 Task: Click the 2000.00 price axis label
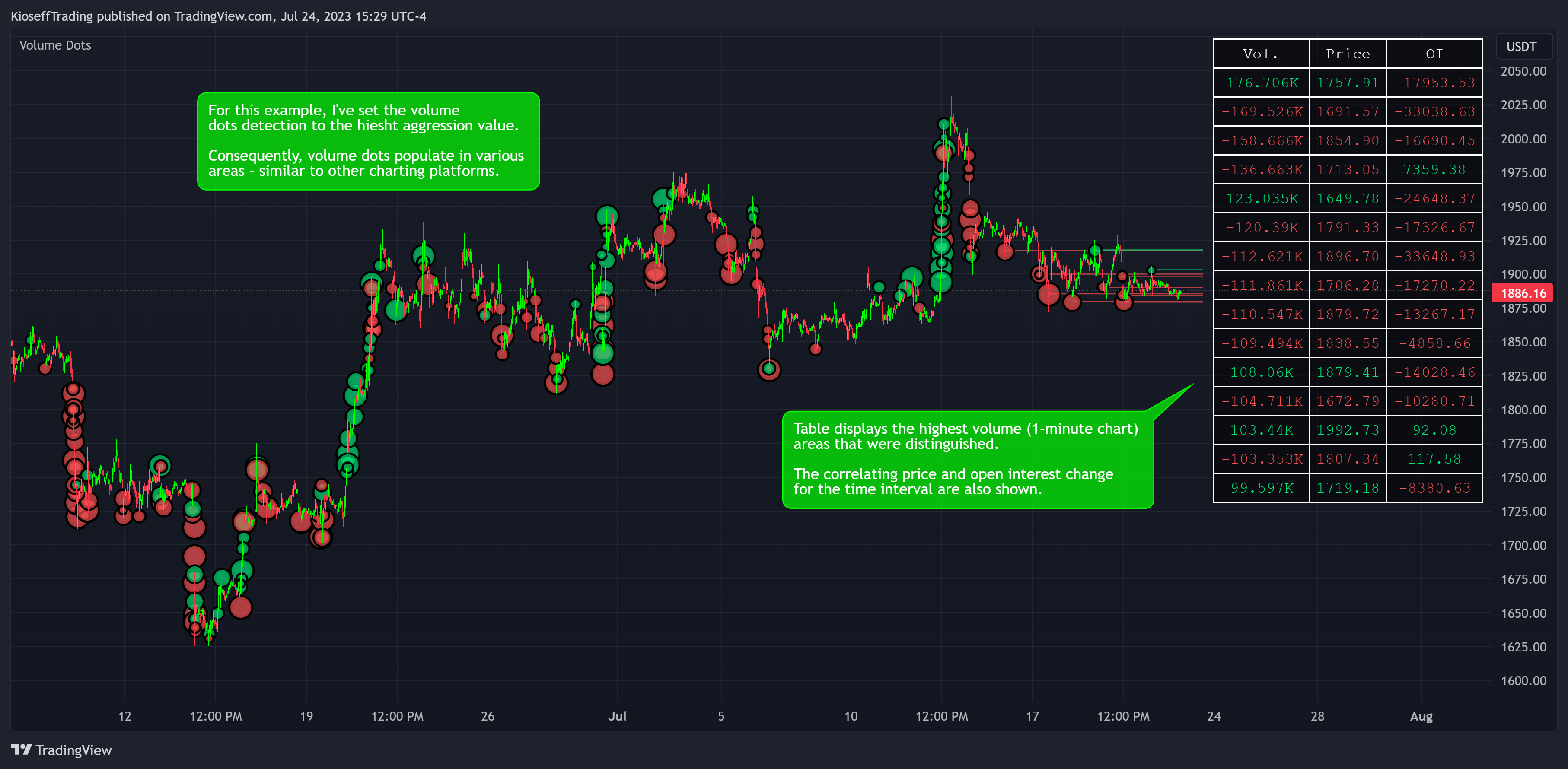click(1523, 139)
